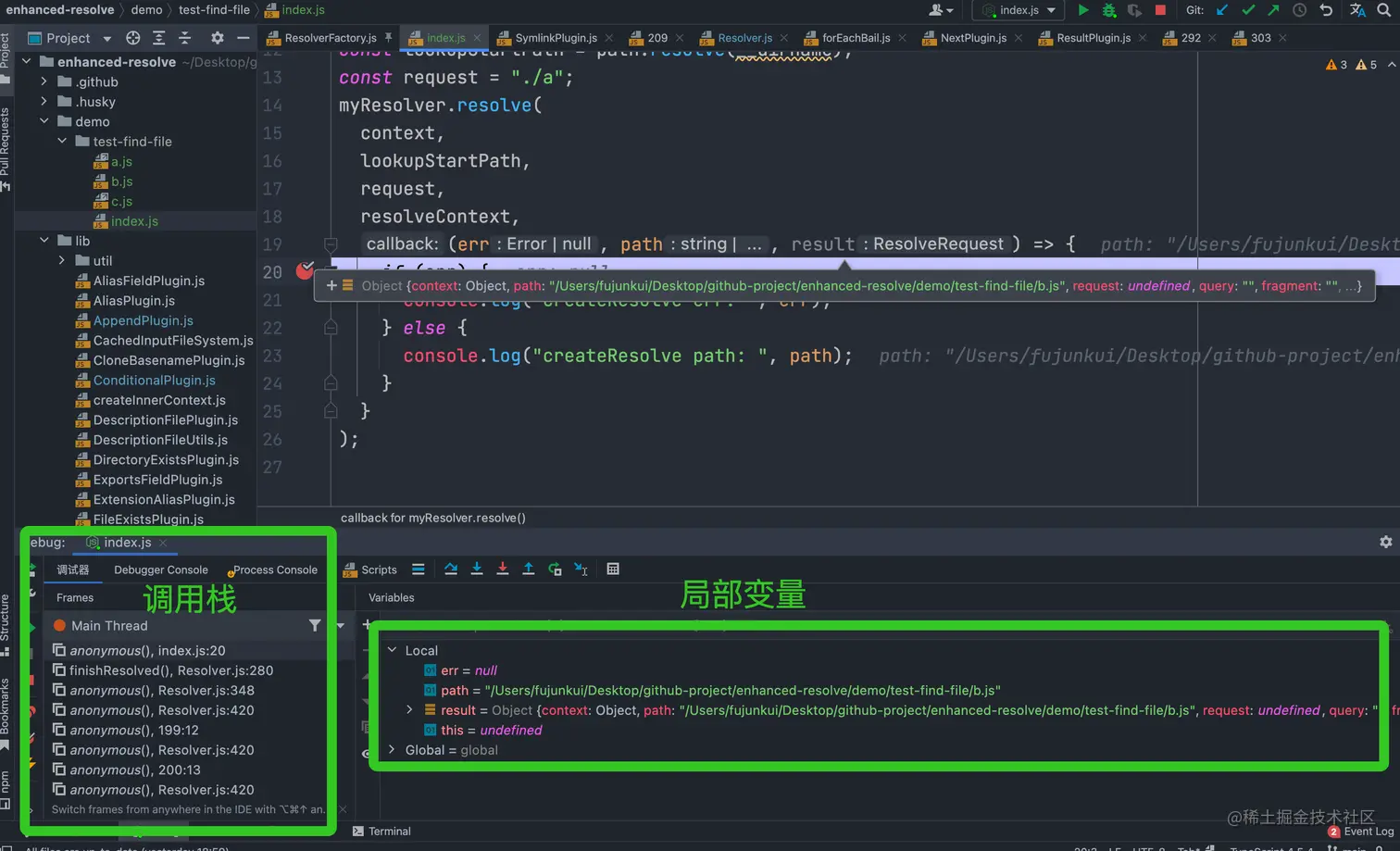Expand the result variable object

409,710
